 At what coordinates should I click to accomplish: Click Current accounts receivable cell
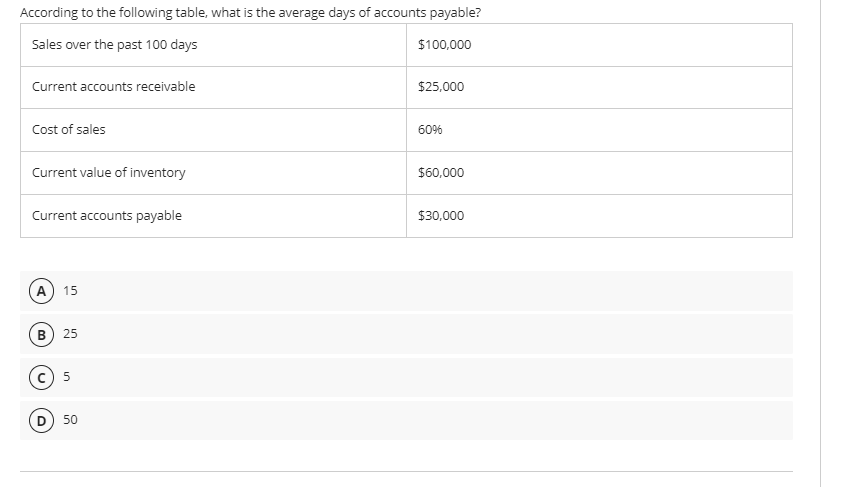[213, 88]
